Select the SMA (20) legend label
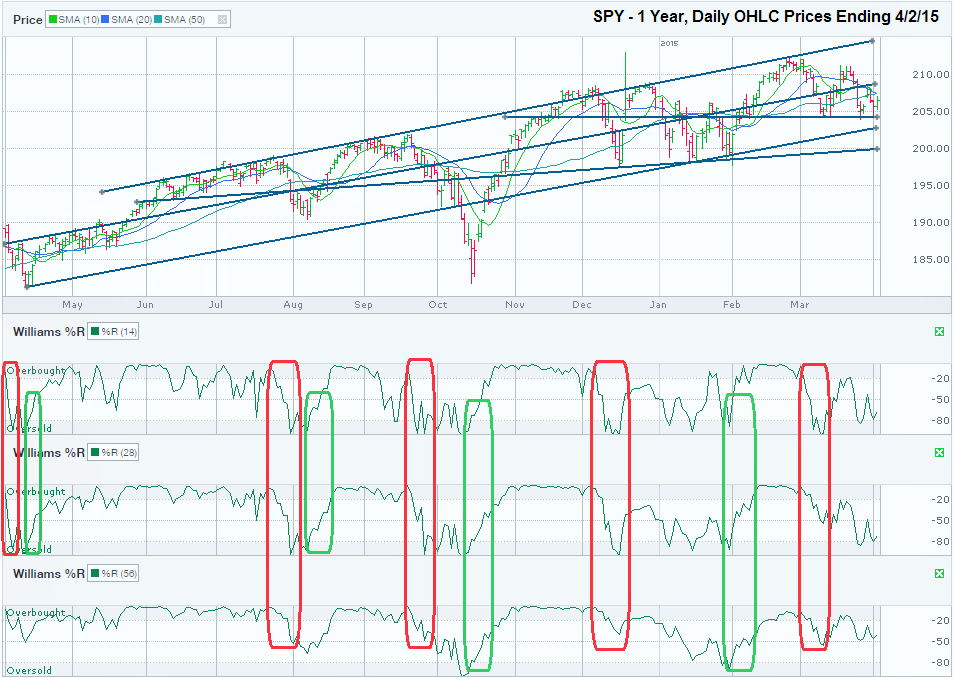The image size is (954, 678). click(131, 20)
